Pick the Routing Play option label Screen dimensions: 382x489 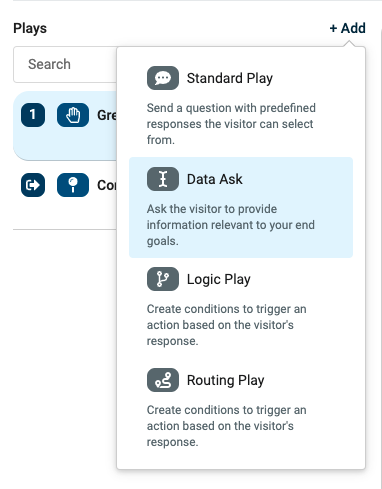[x=225, y=380]
